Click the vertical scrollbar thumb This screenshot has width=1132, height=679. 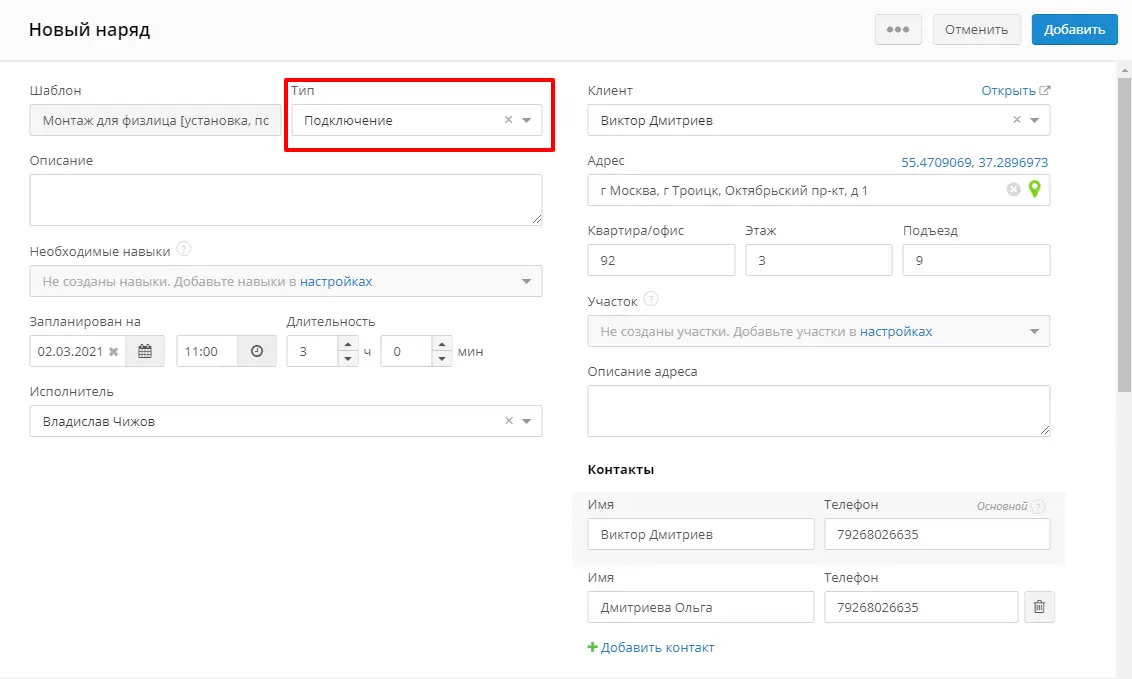[1124, 235]
